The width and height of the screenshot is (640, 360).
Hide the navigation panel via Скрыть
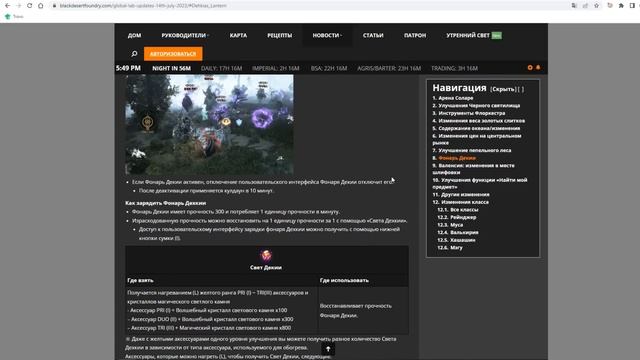click(503, 89)
